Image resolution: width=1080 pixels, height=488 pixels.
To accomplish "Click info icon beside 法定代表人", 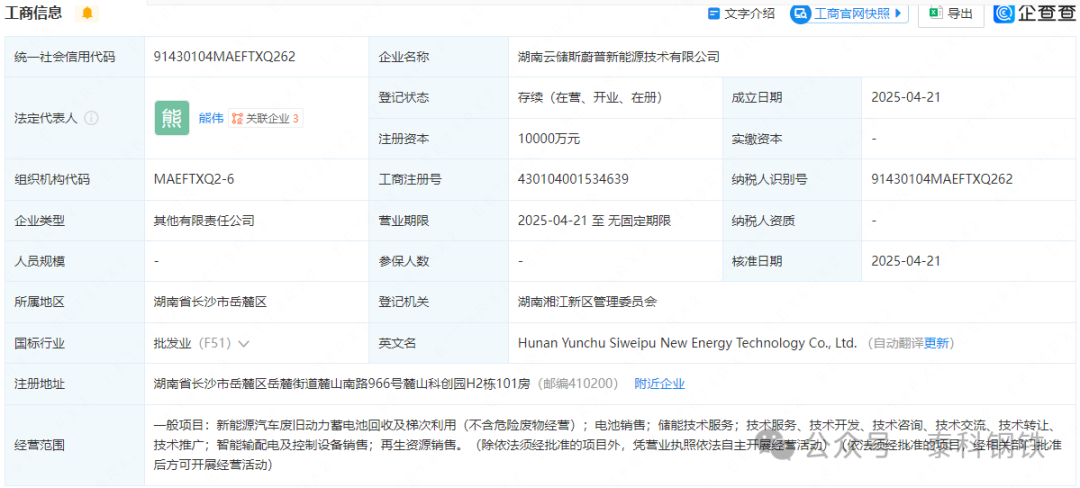I will [91, 118].
